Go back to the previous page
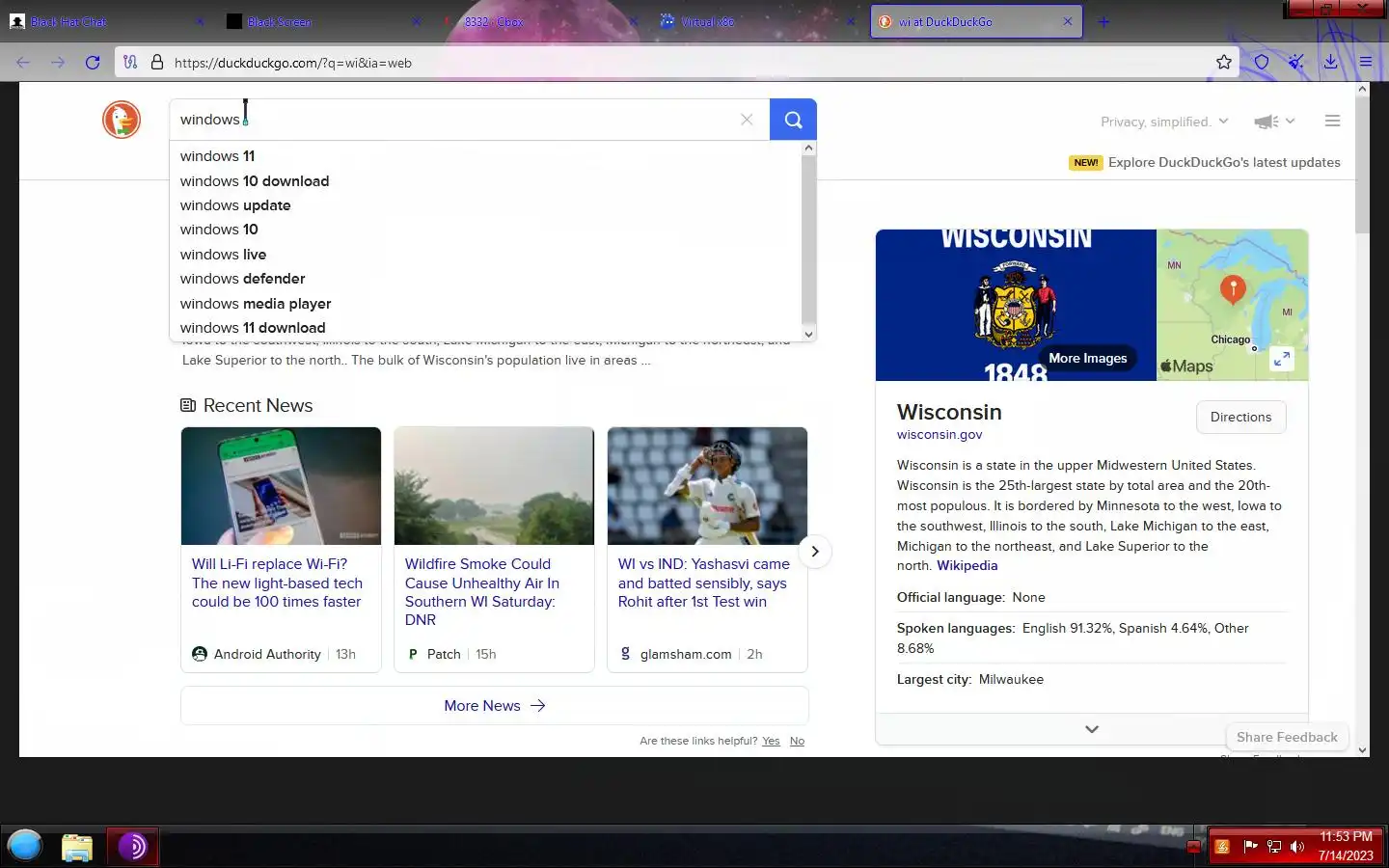 coord(23,63)
